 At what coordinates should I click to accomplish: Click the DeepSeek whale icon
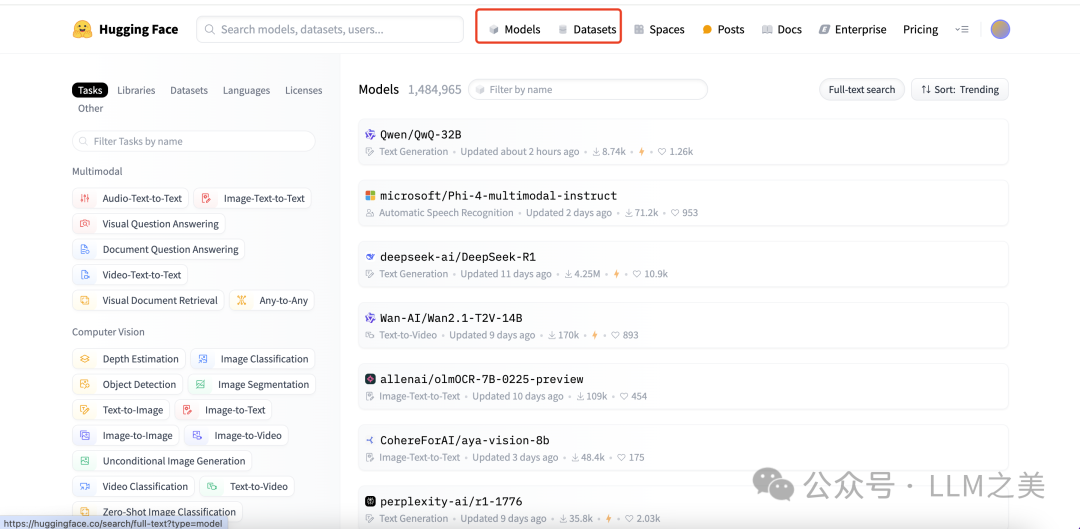[371, 257]
